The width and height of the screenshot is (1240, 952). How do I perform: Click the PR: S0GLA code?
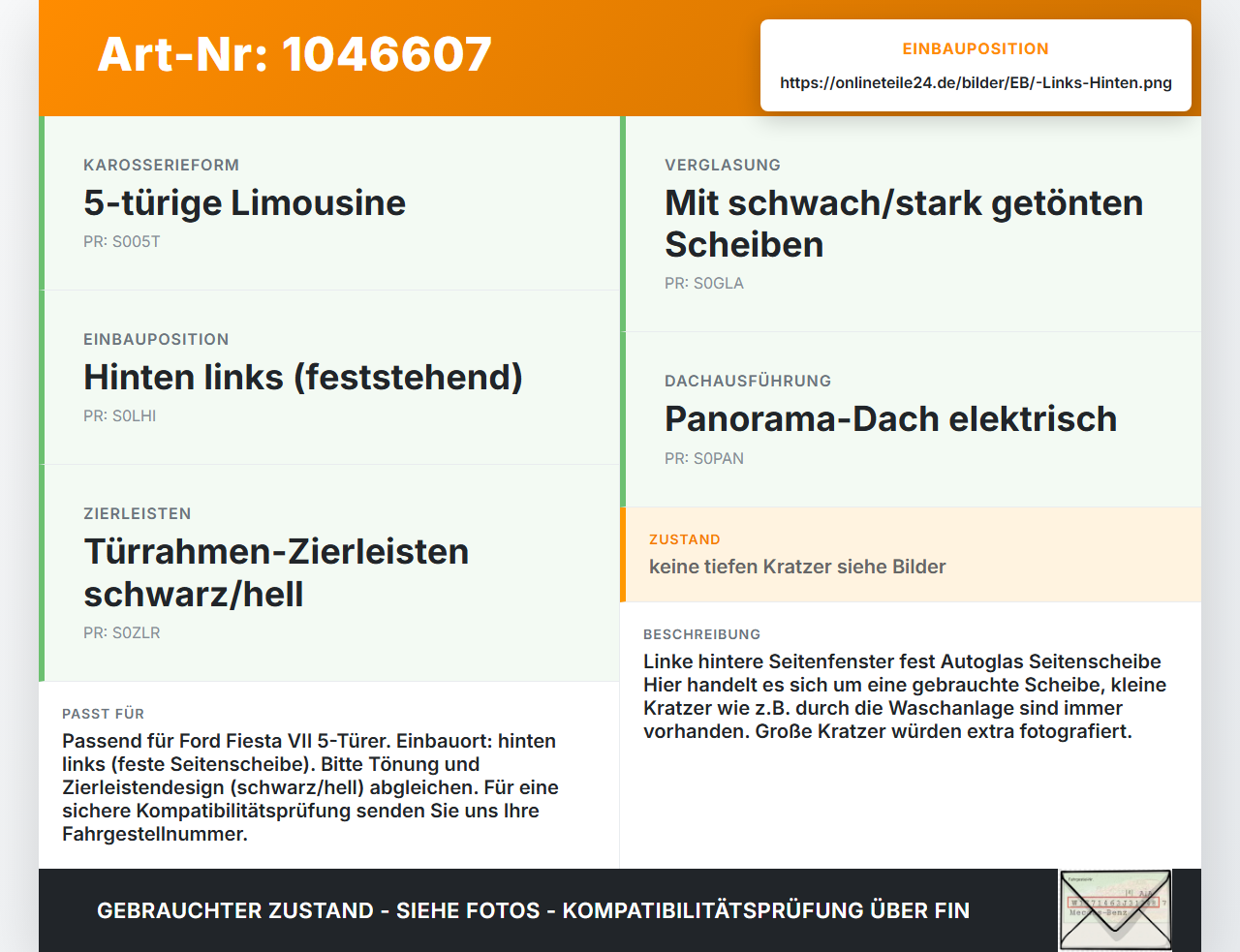(704, 283)
